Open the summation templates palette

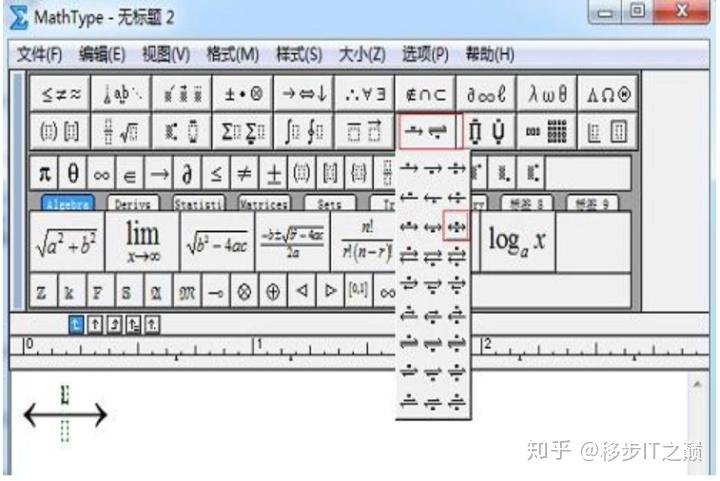coord(243,132)
